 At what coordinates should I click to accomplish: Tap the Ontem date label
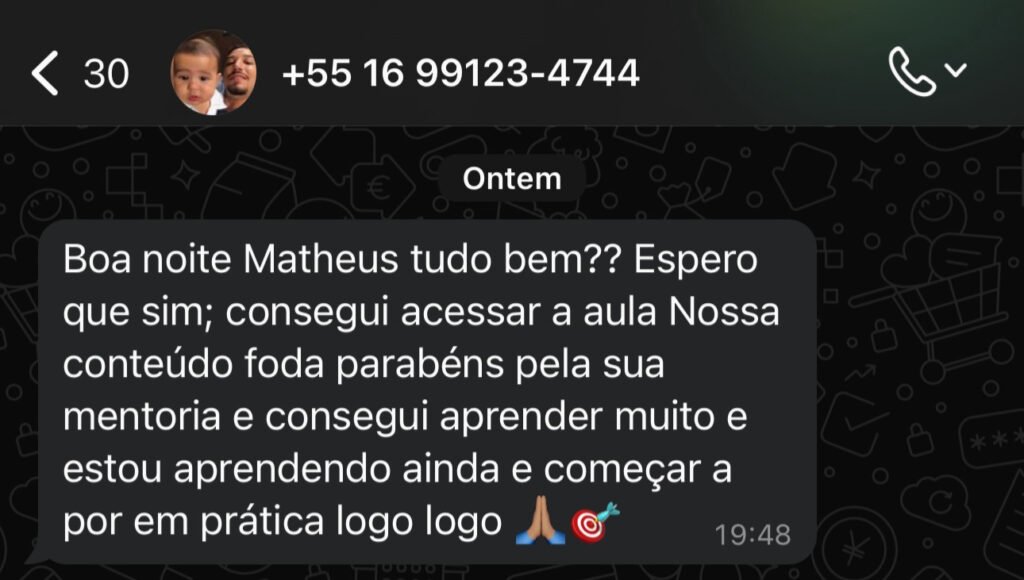pyautogui.click(x=512, y=178)
